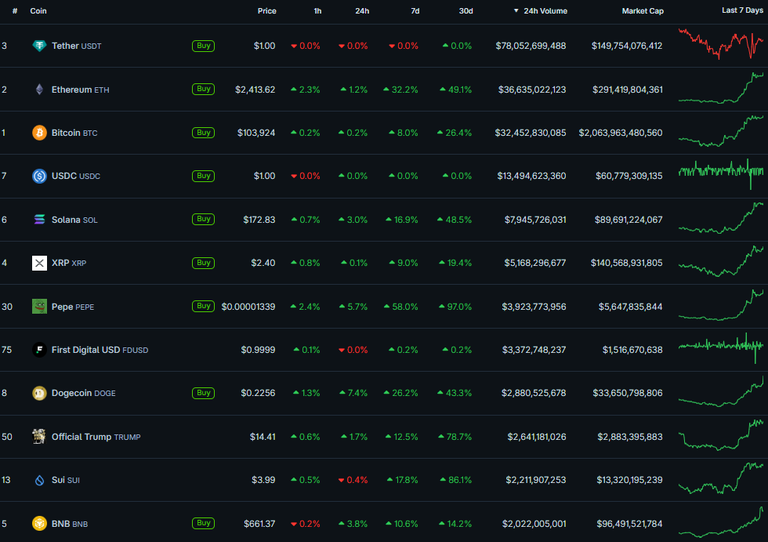Click the Last 7 Days column header
The height and width of the screenshot is (542, 768).
point(742,10)
